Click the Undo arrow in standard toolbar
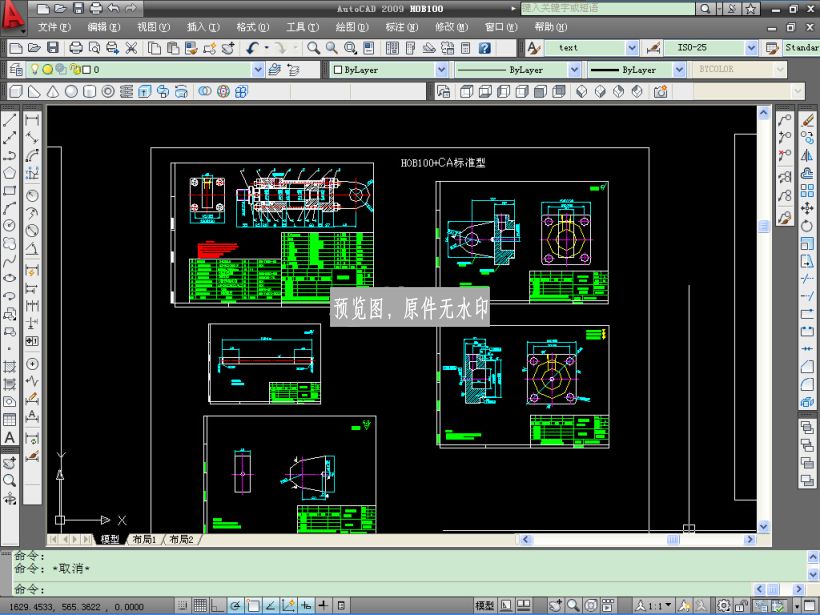Image resolution: width=820 pixels, height=615 pixels. [x=253, y=48]
